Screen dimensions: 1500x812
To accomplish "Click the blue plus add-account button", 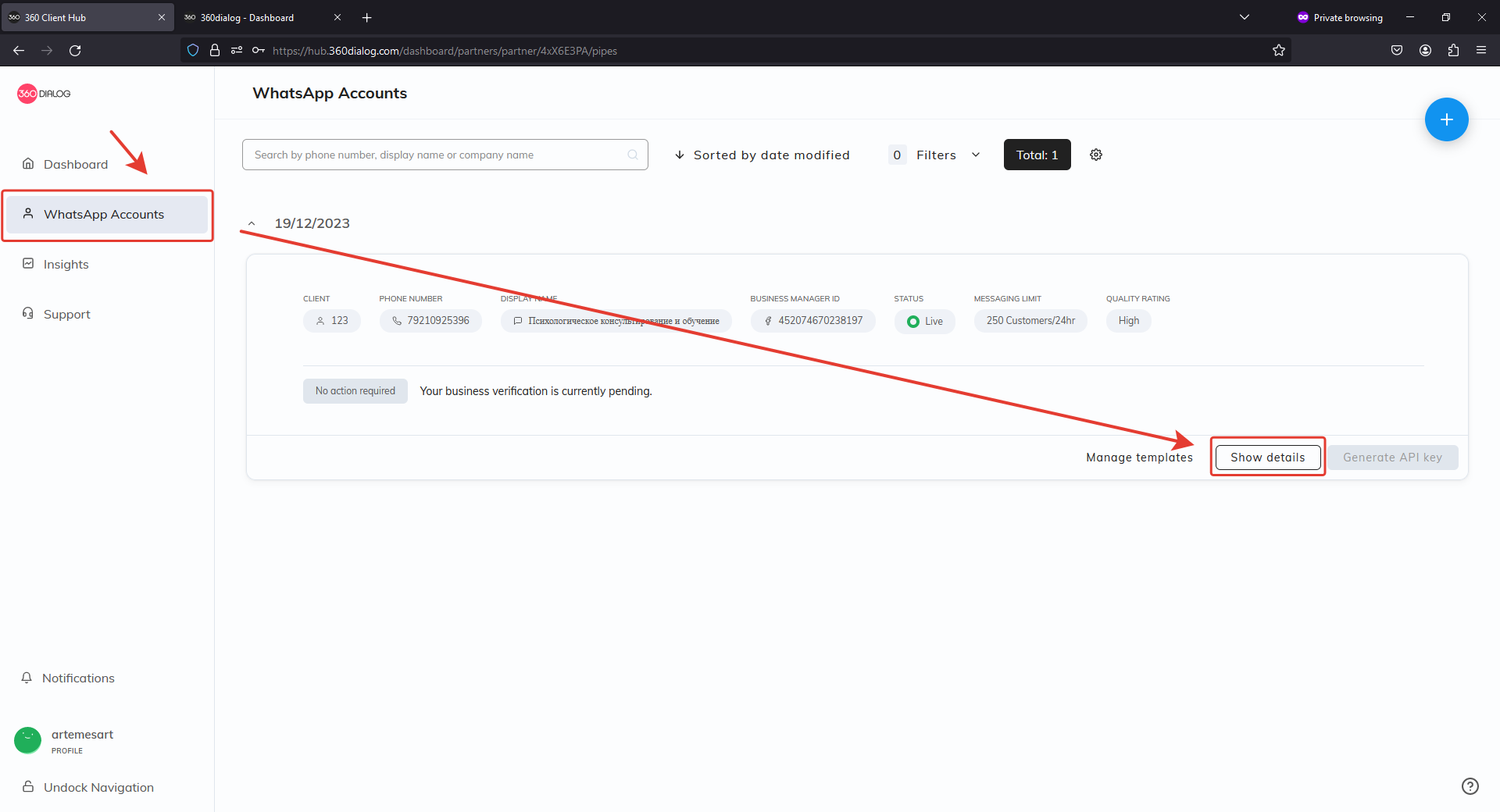I will click(1446, 119).
